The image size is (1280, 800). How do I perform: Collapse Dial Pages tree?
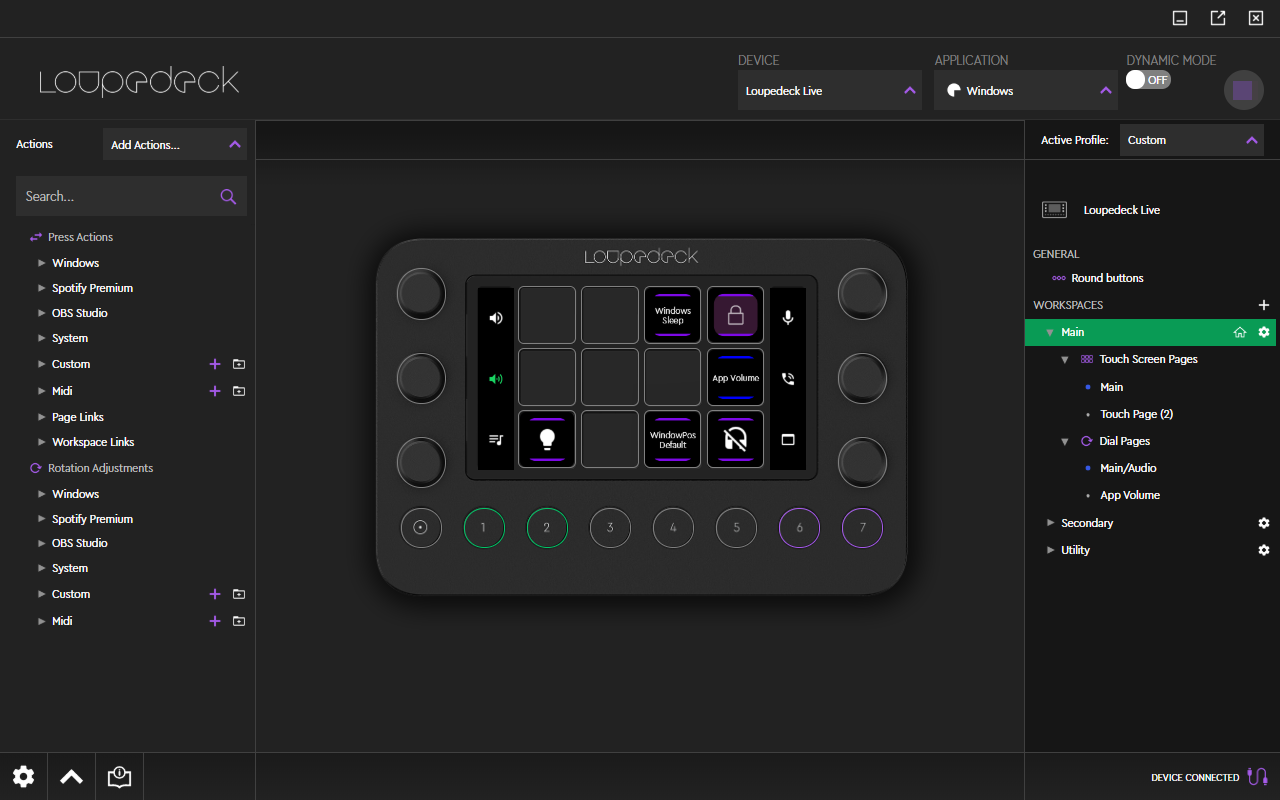(1065, 441)
